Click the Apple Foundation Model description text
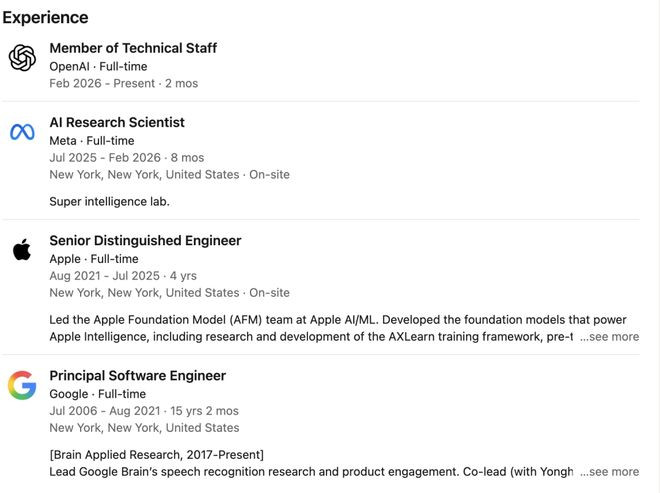The width and height of the screenshot is (660, 493). tap(310, 319)
